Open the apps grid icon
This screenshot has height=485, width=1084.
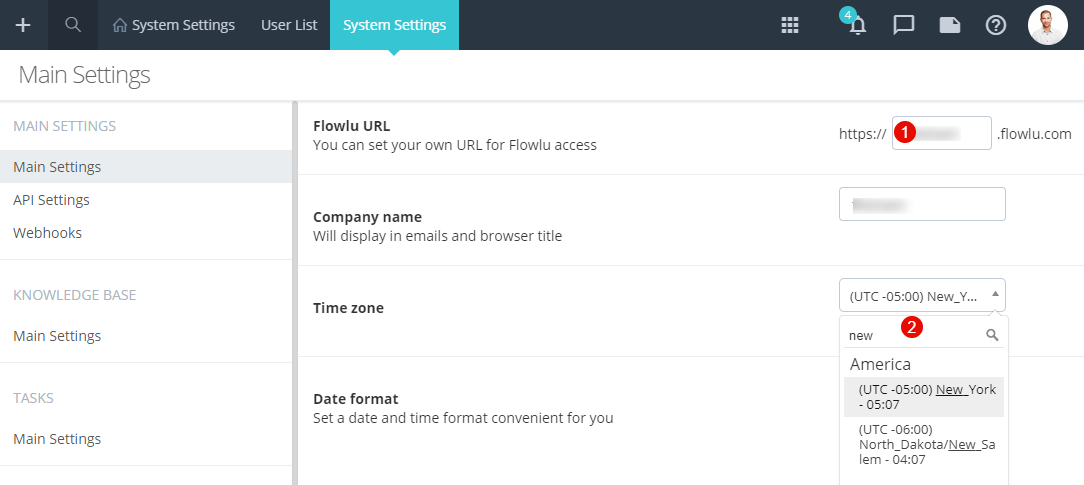click(x=789, y=26)
